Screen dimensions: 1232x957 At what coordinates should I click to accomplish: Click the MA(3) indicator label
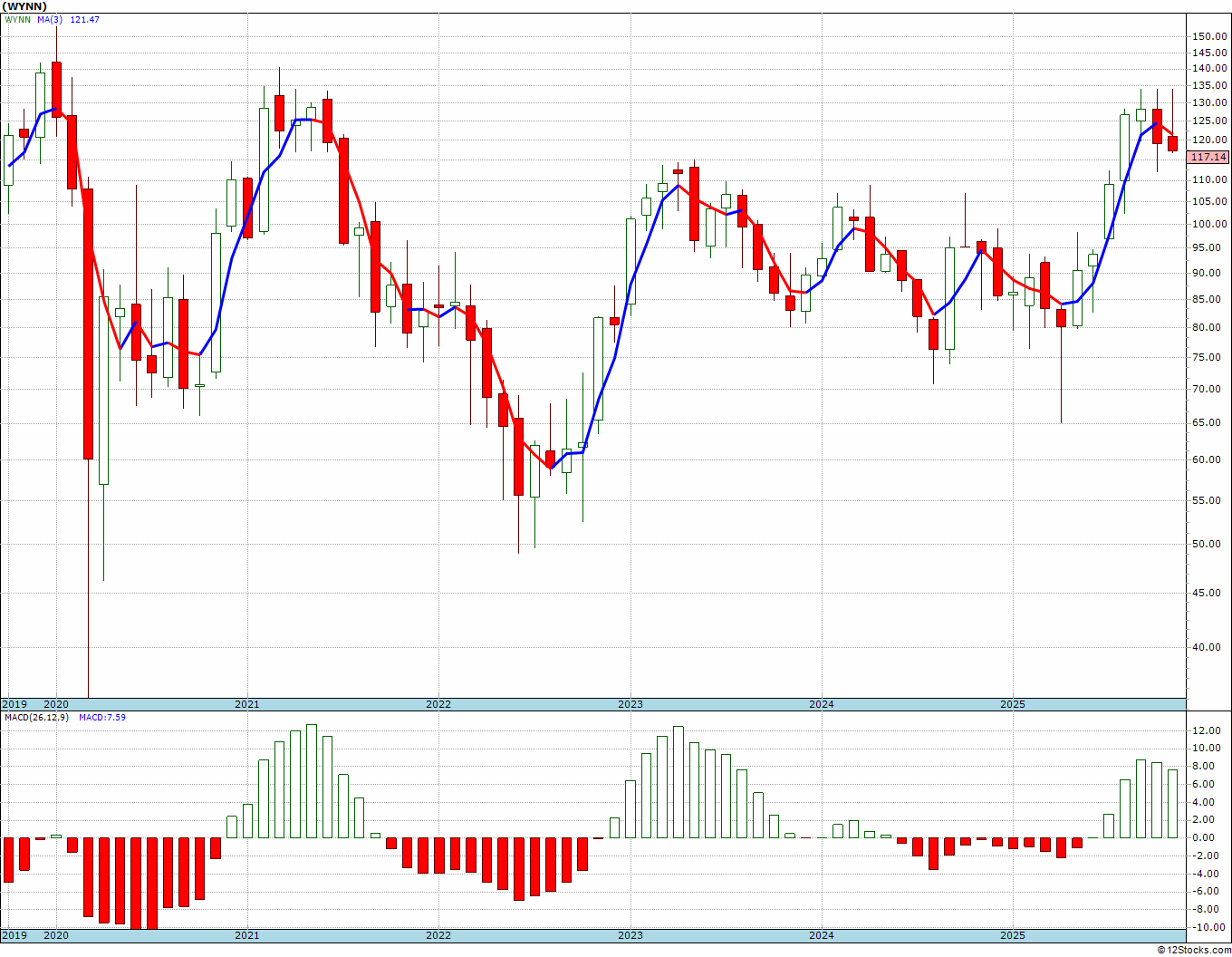pyautogui.click(x=51, y=19)
